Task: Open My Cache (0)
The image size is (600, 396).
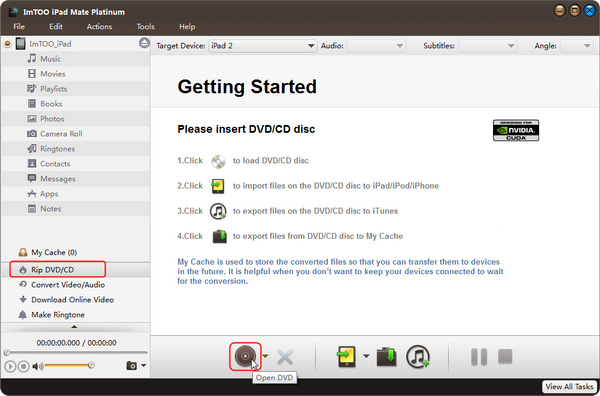Action: click(x=75, y=253)
